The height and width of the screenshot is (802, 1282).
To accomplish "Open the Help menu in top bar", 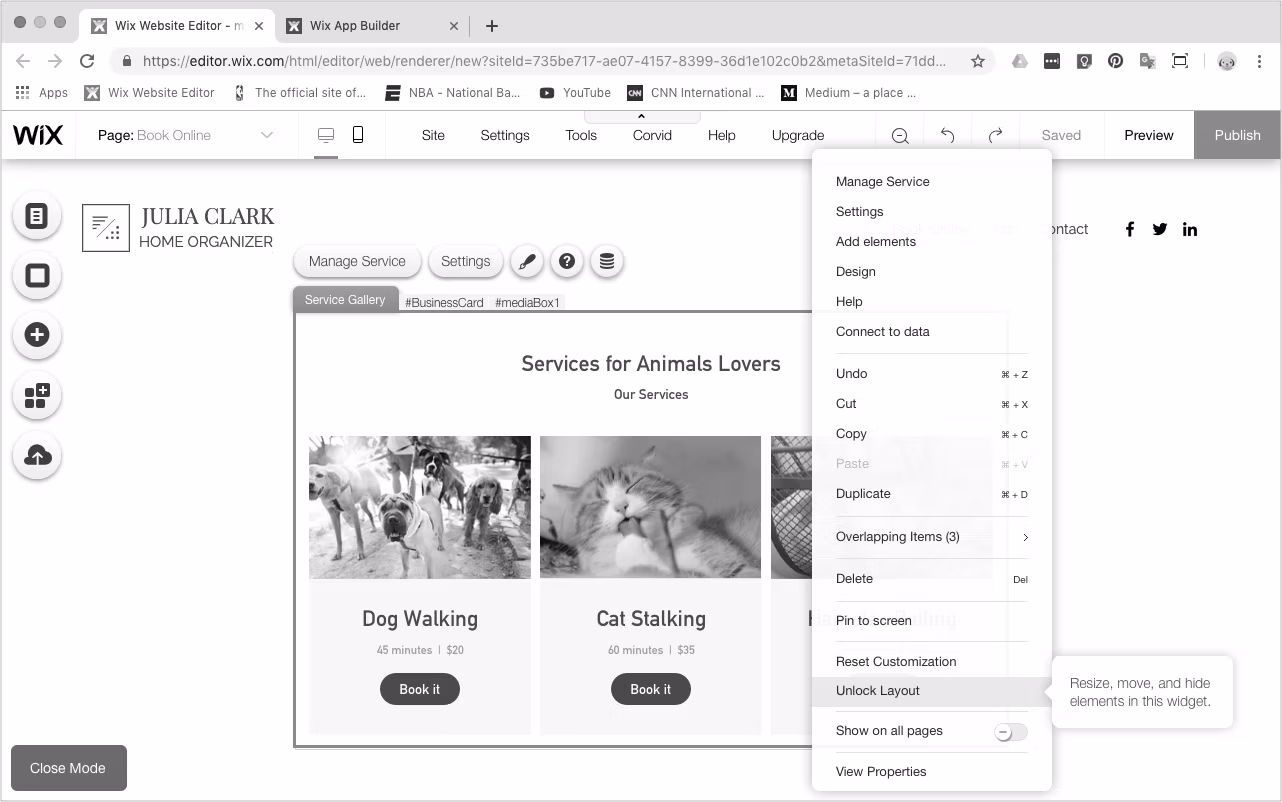I will coord(722,135).
